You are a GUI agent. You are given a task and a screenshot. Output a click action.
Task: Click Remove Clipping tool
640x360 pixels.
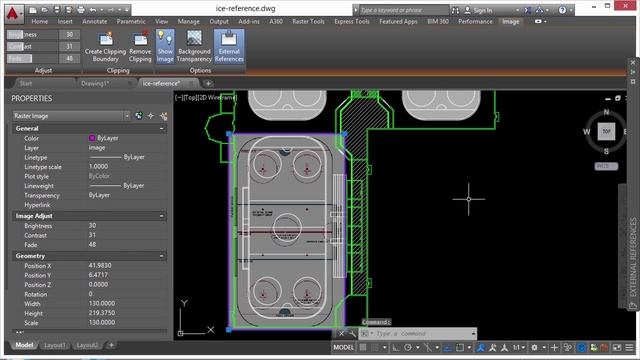140,47
